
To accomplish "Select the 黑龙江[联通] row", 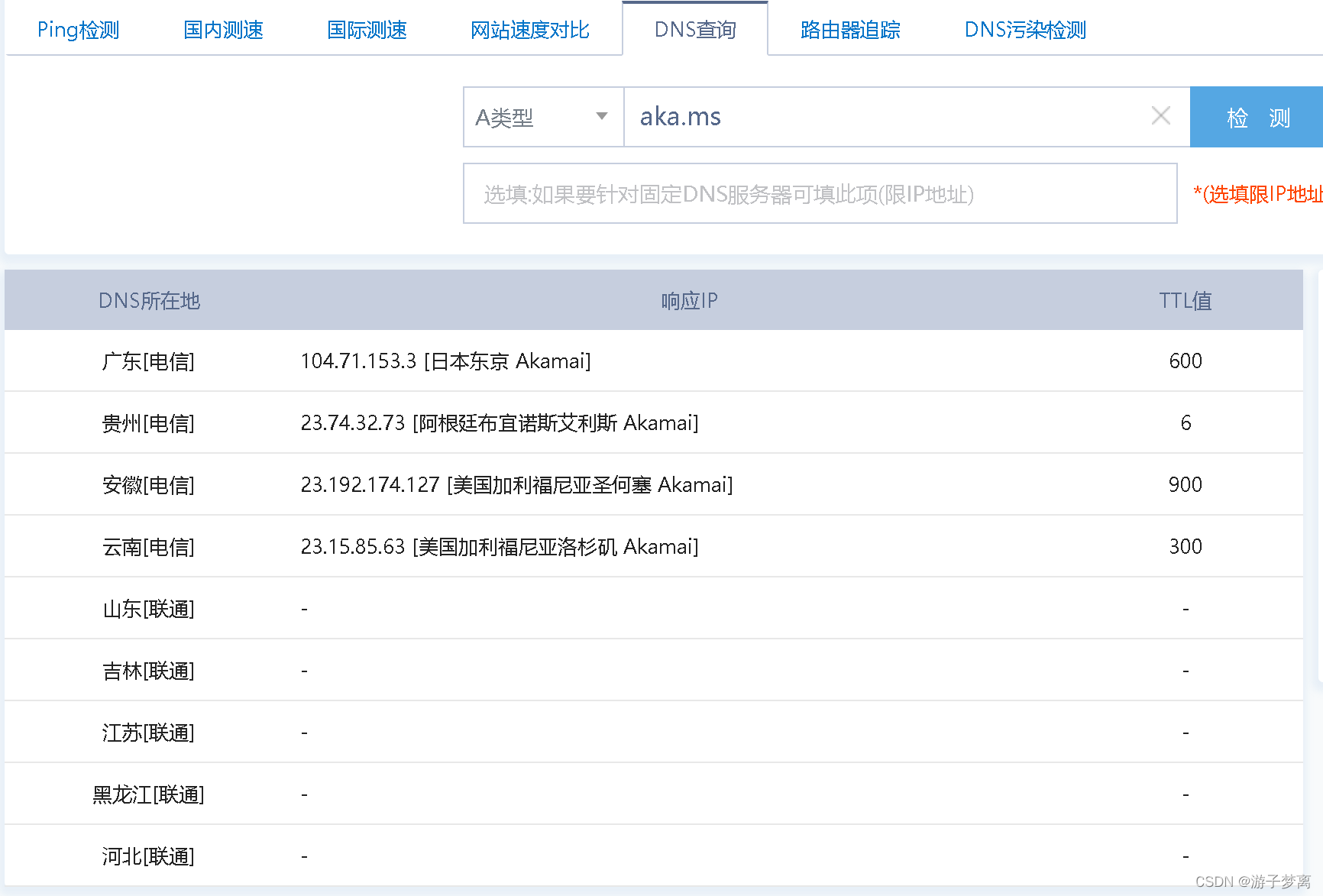I will point(654,794).
